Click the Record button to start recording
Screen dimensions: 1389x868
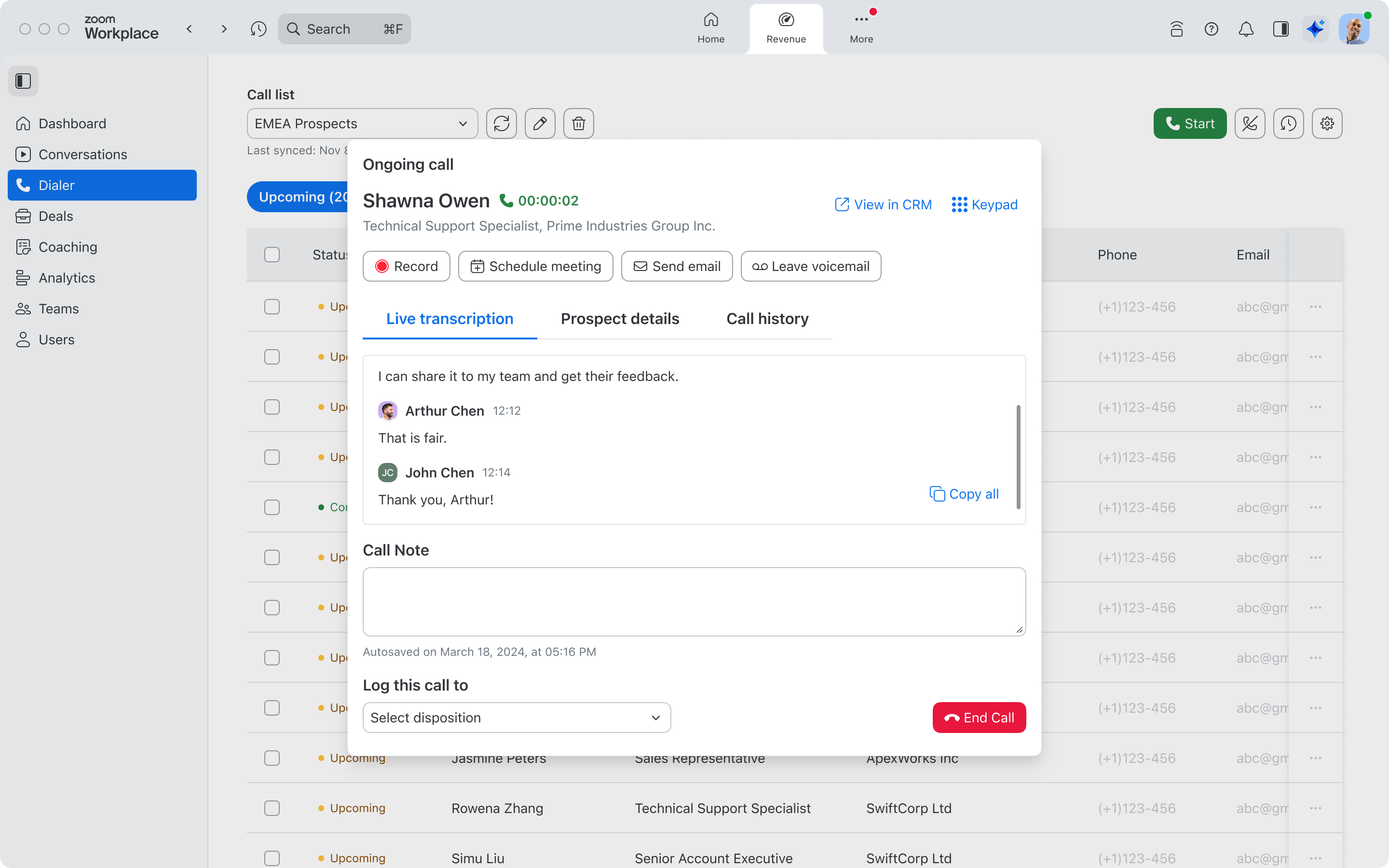pyautogui.click(x=406, y=266)
